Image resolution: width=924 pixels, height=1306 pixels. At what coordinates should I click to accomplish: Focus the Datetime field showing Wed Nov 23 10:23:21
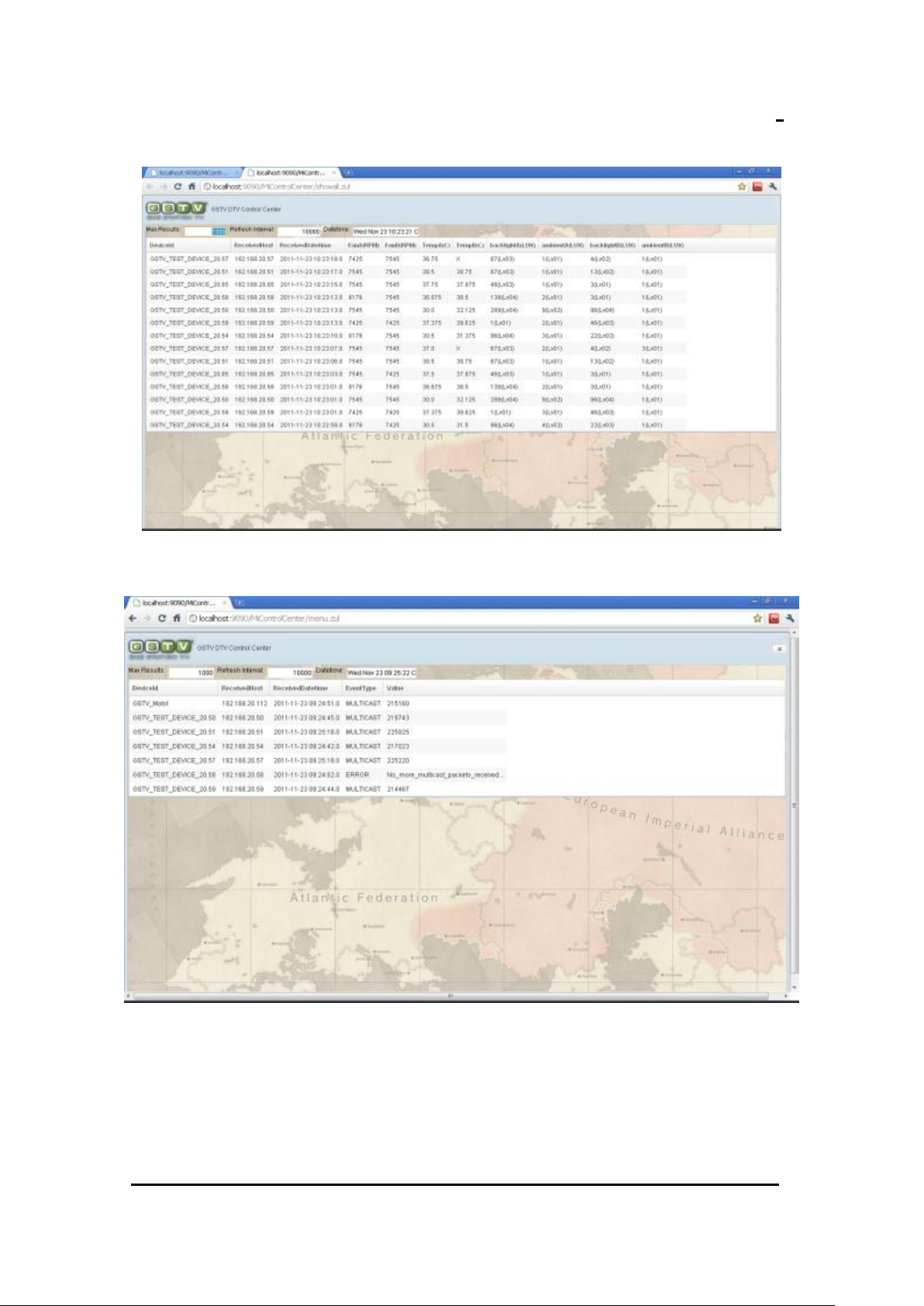click(385, 231)
